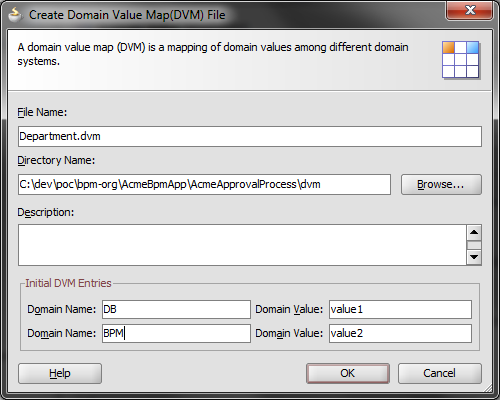Cancel the DVM file creation

pyautogui.click(x=440, y=373)
